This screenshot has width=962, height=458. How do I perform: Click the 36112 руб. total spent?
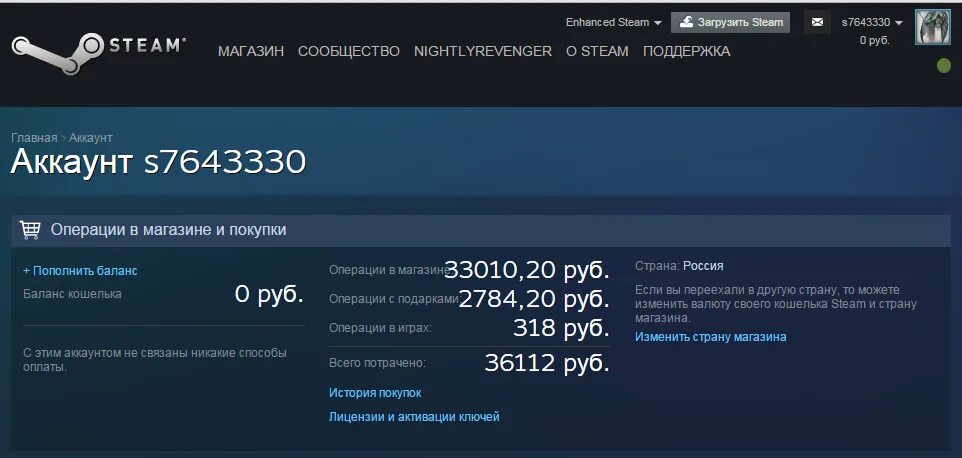tap(547, 364)
